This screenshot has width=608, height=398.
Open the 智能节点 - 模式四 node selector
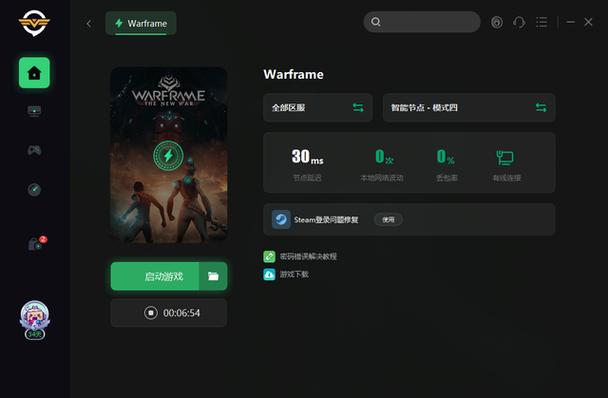469,107
